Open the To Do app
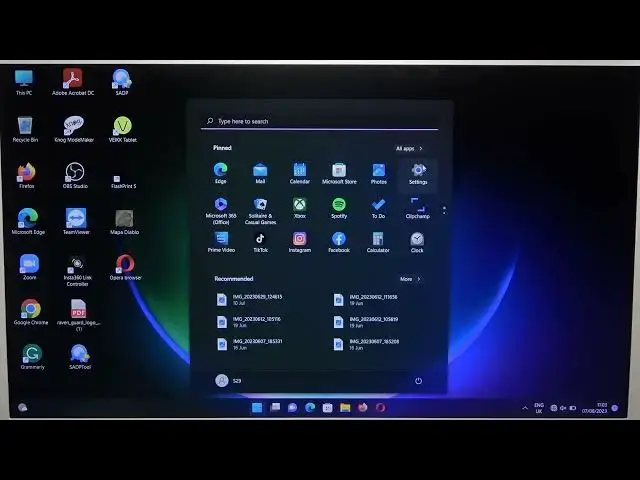Screen dimensions: 640x480 pos(378,208)
